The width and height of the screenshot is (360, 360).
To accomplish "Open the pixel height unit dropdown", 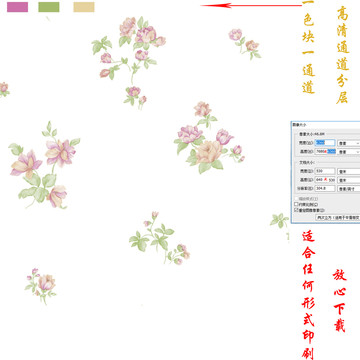I will (x=349, y=152).
